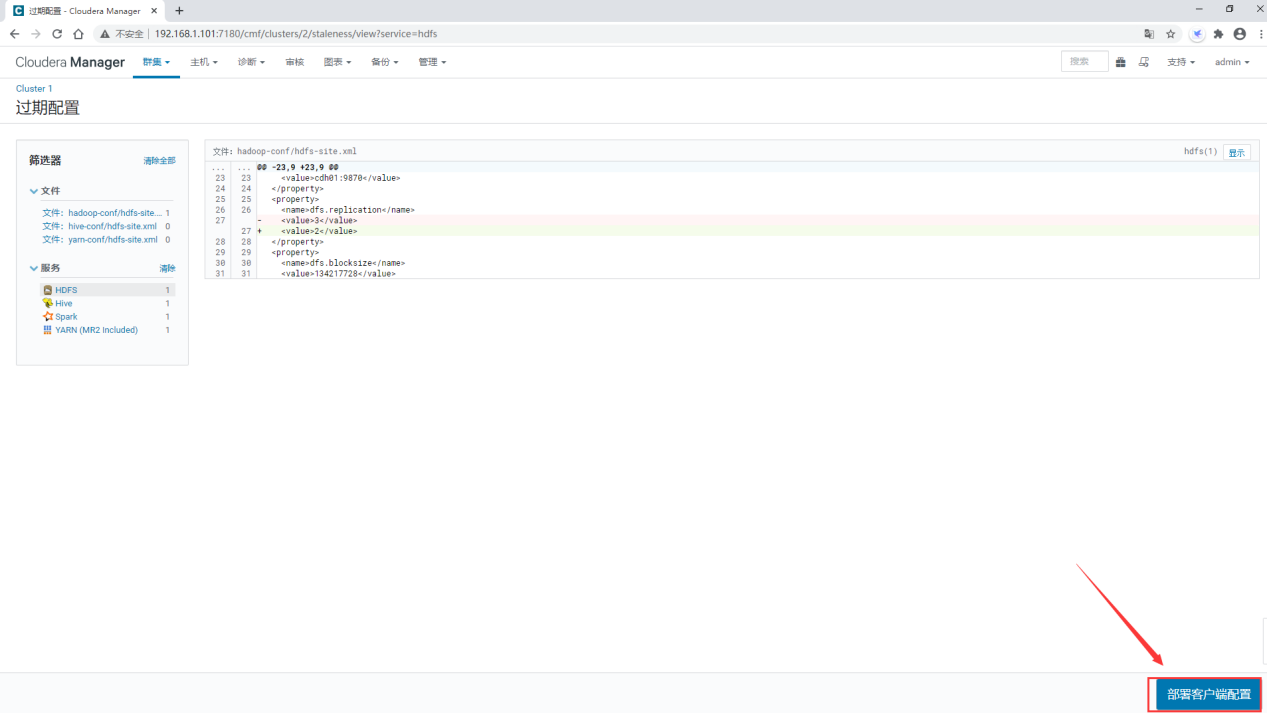Click the hadoop-conf/hdfs-site.xml diff file title
The width and height of the screenshot is (1267, 713).
[285, 152]
